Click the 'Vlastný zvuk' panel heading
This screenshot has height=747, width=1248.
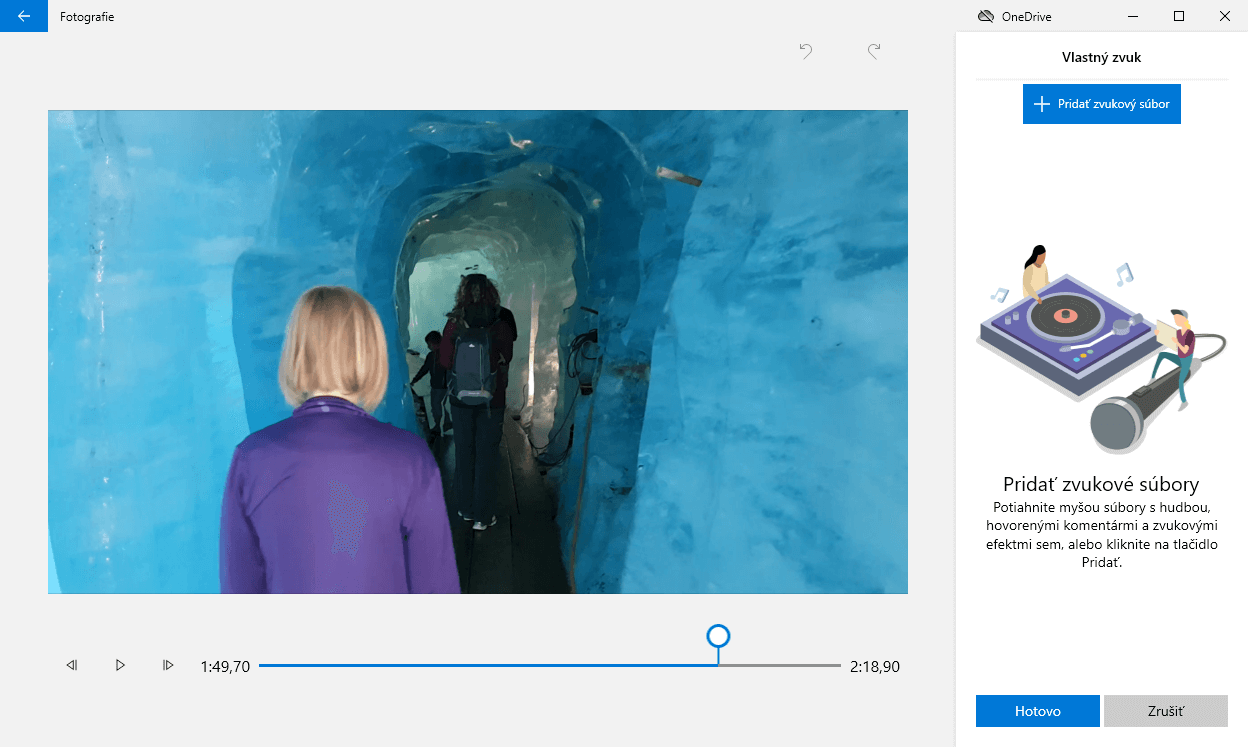(1101, 57)
